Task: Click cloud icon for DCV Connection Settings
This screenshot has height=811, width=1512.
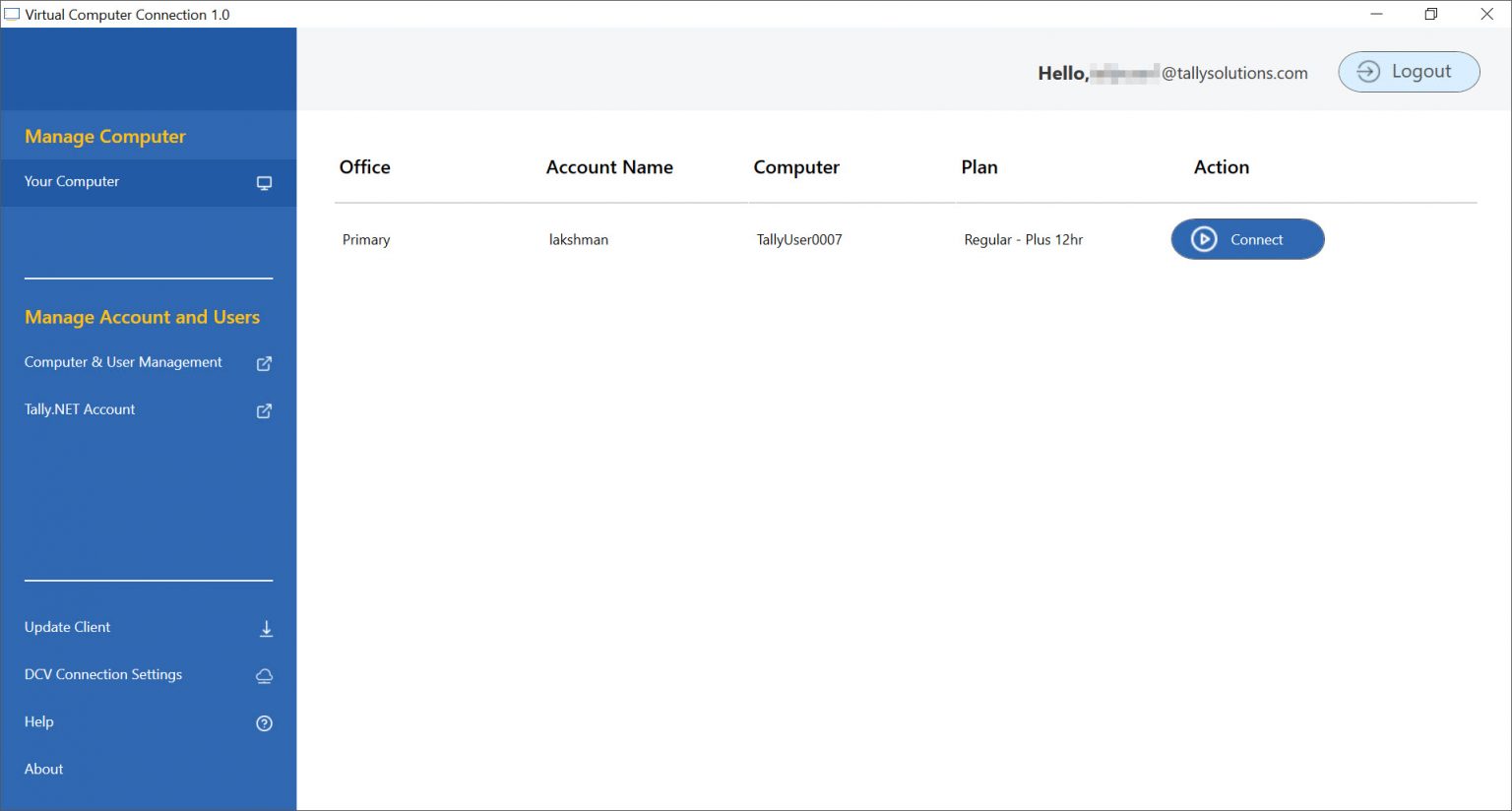Action: tap(264, 675)
